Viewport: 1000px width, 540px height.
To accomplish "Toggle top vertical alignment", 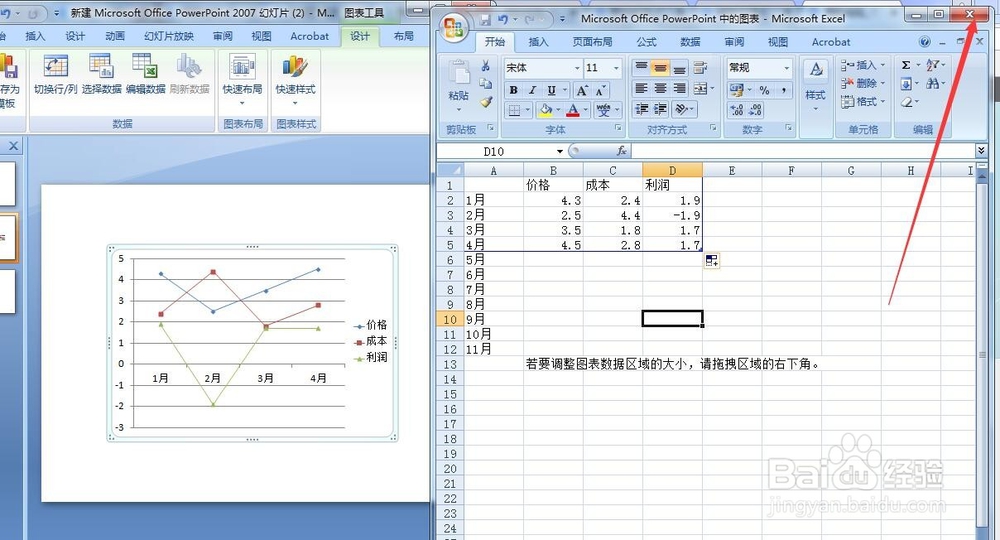I will click(642, 68).
